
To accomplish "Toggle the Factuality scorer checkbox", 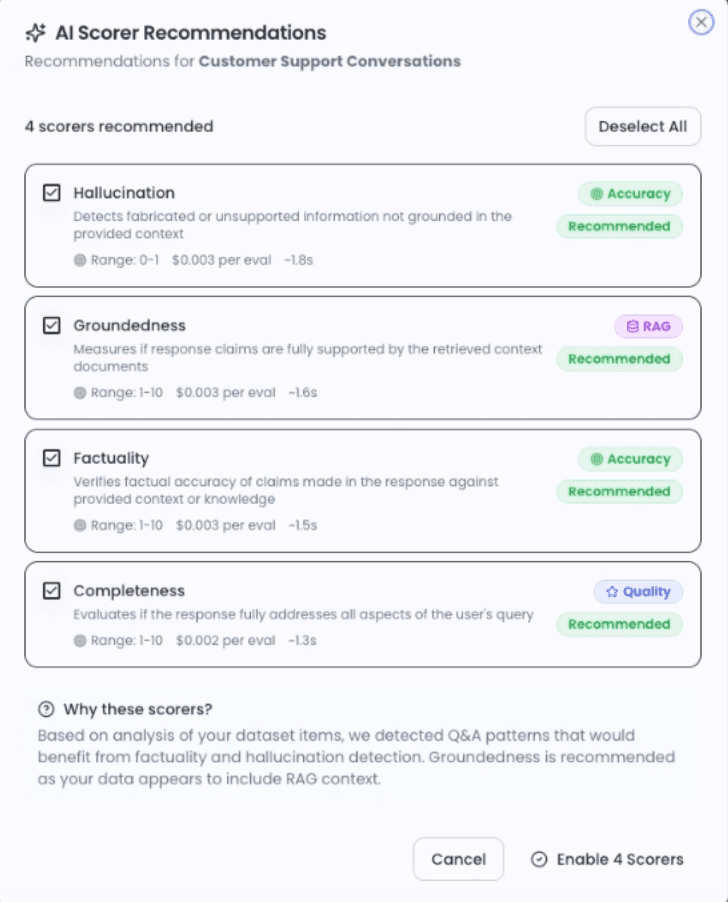I will (52, 458).
